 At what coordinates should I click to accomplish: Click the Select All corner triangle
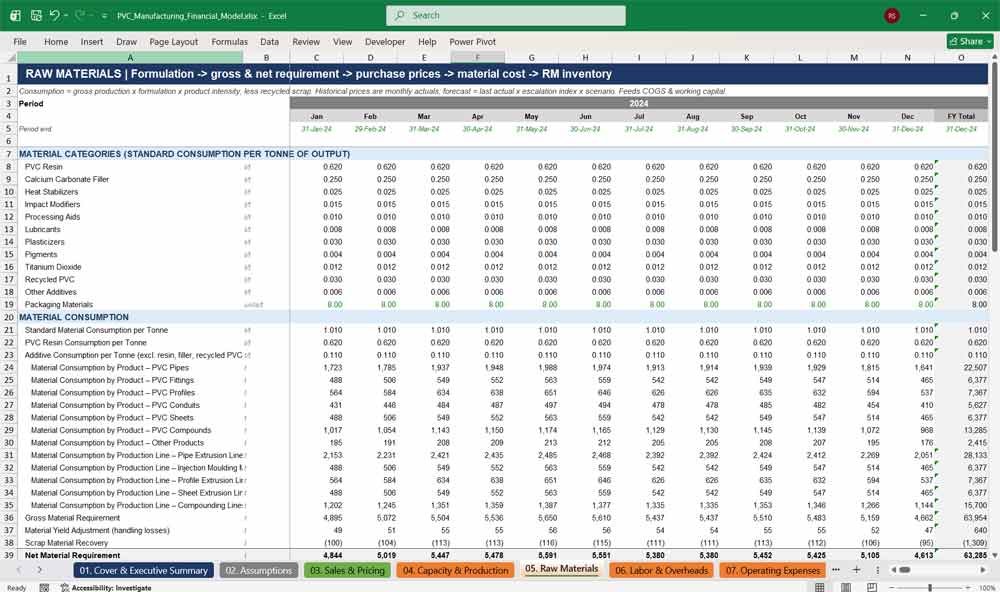click(x=11, y=58)
